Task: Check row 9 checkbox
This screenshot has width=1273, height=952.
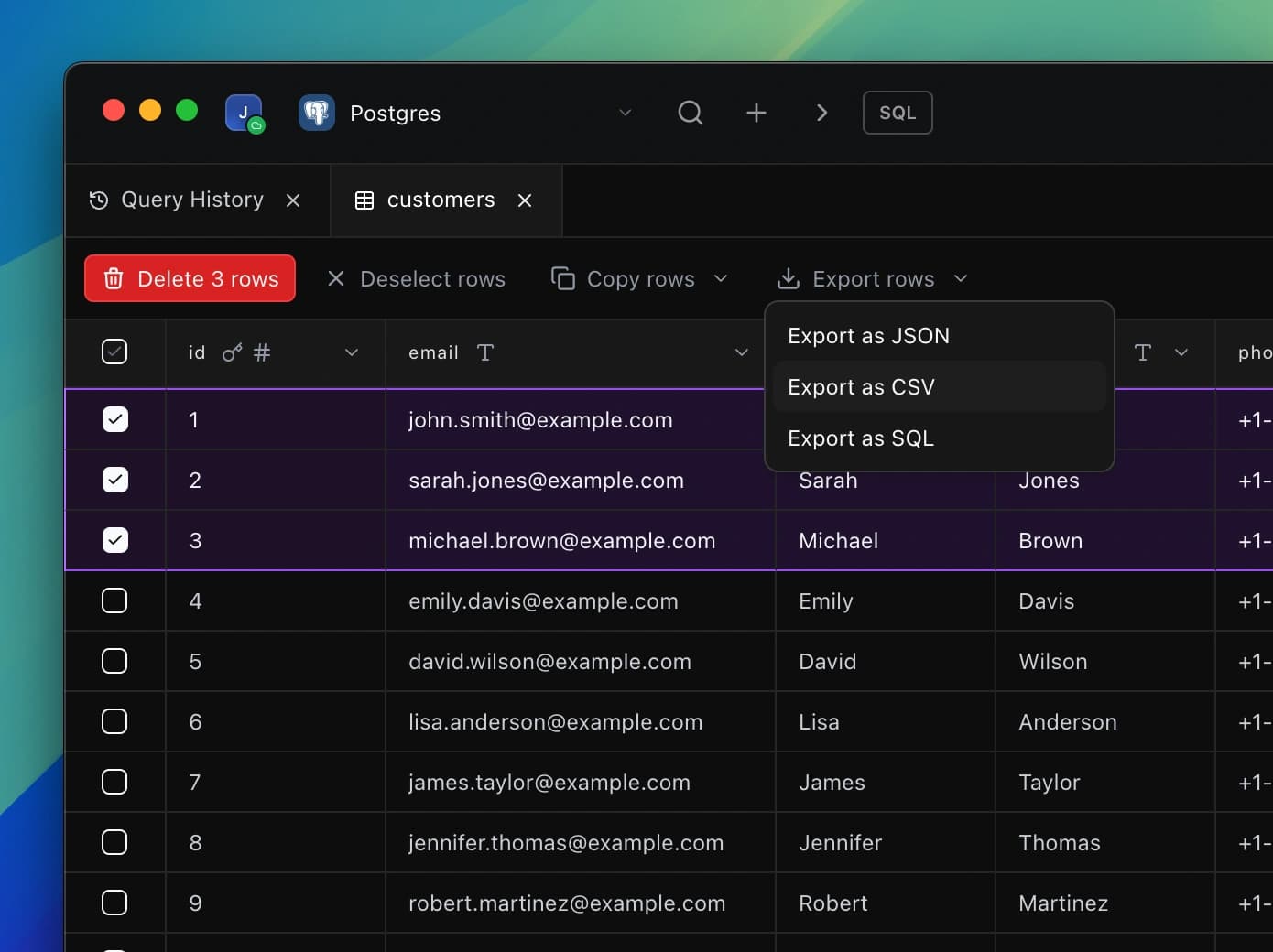Action: pyautogui.click(x=114, y=903)
